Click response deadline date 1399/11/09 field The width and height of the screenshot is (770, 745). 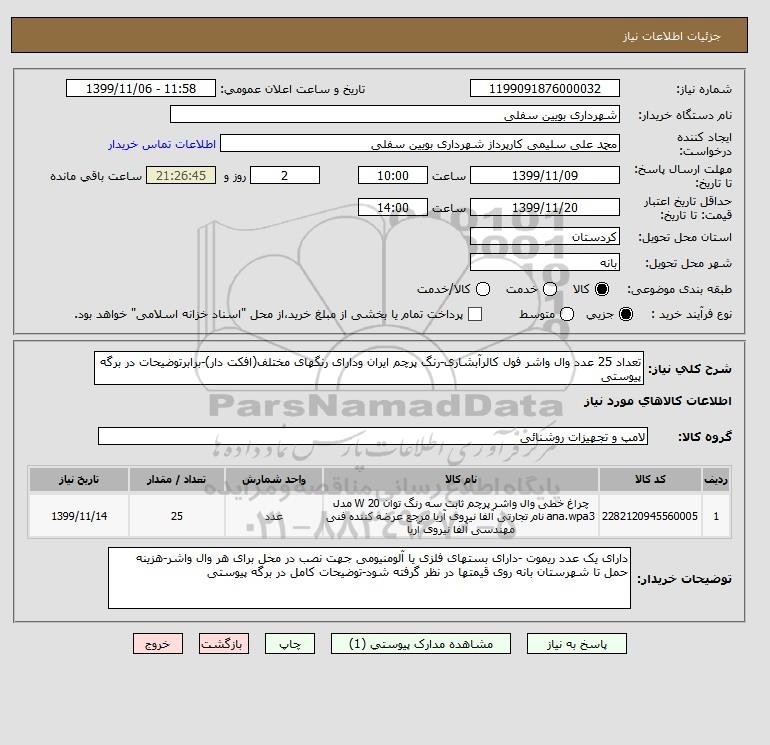click(x=545, y=175)
